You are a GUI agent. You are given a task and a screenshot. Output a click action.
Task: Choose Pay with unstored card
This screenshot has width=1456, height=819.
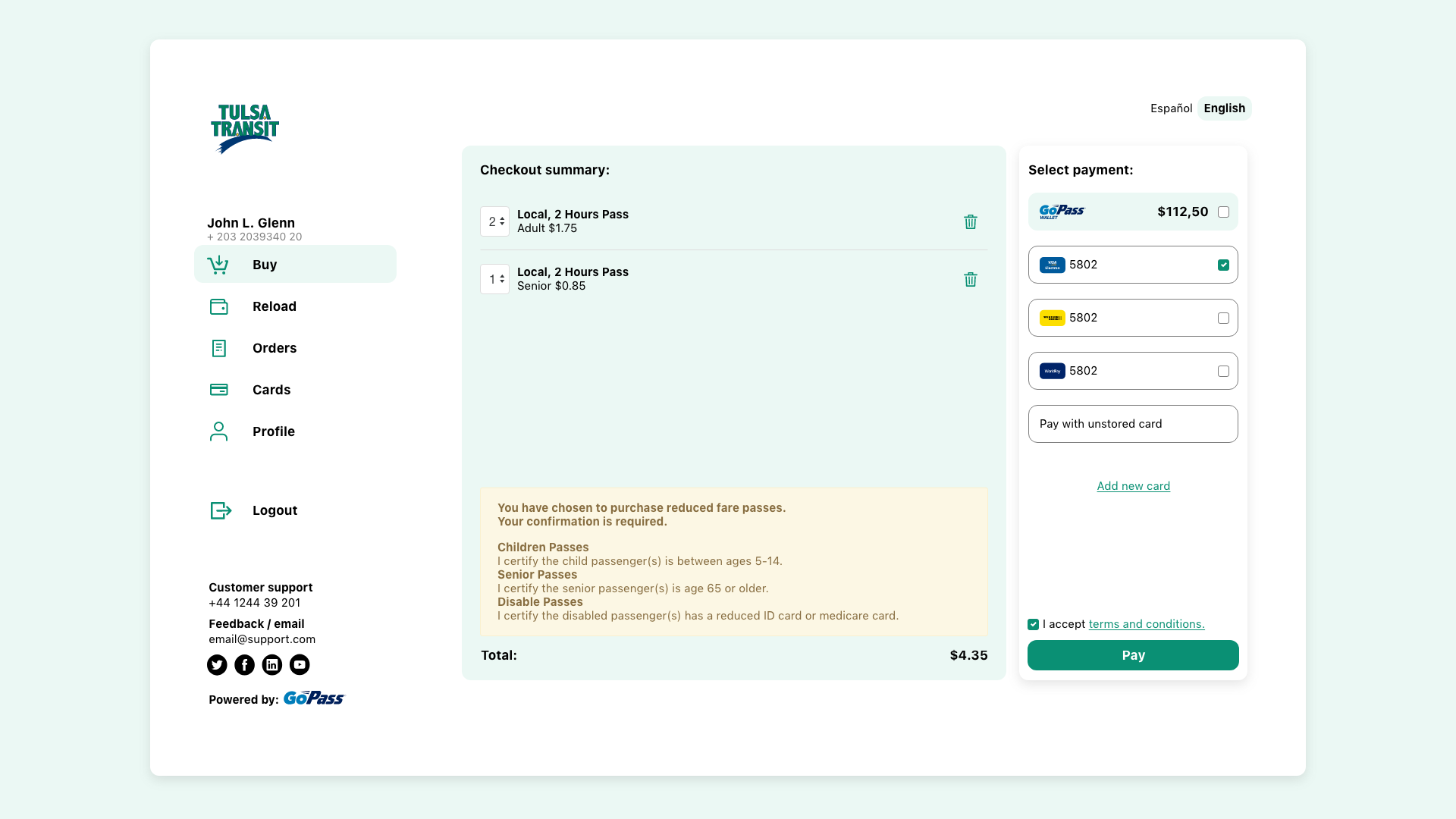pyautogui.click(x=1133, y=424)
